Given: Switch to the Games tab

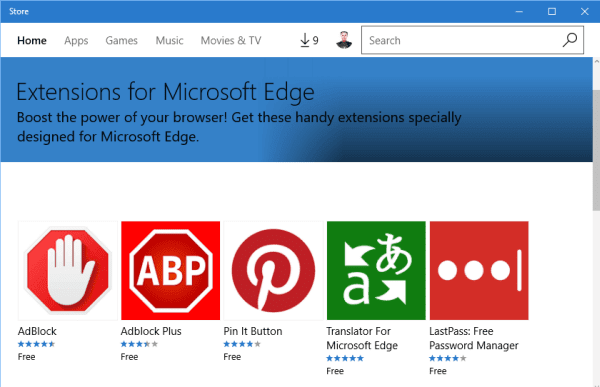Looking at the screenshot, I should 121,40.
